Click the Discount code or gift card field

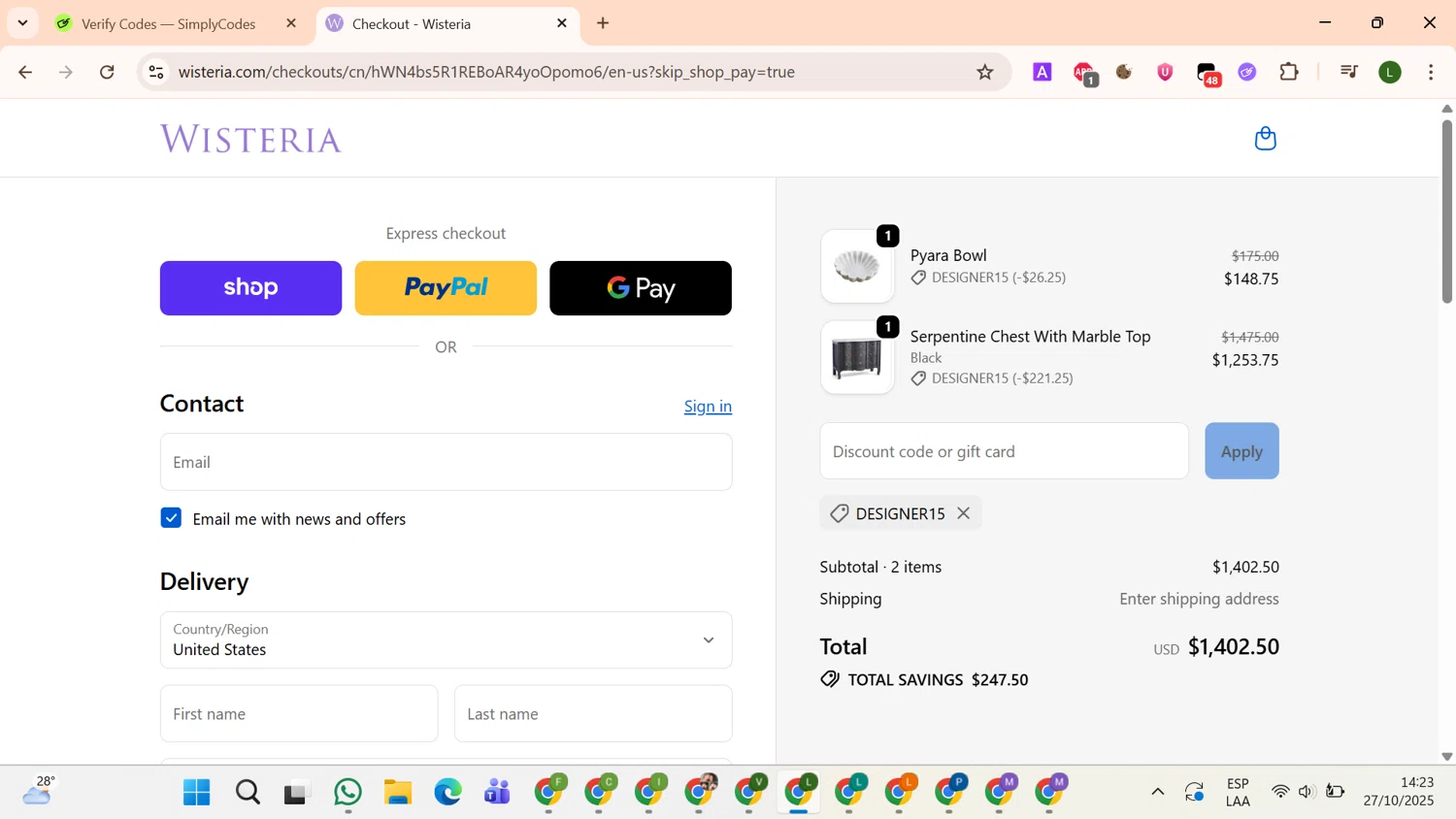[x=1004, y=451]
